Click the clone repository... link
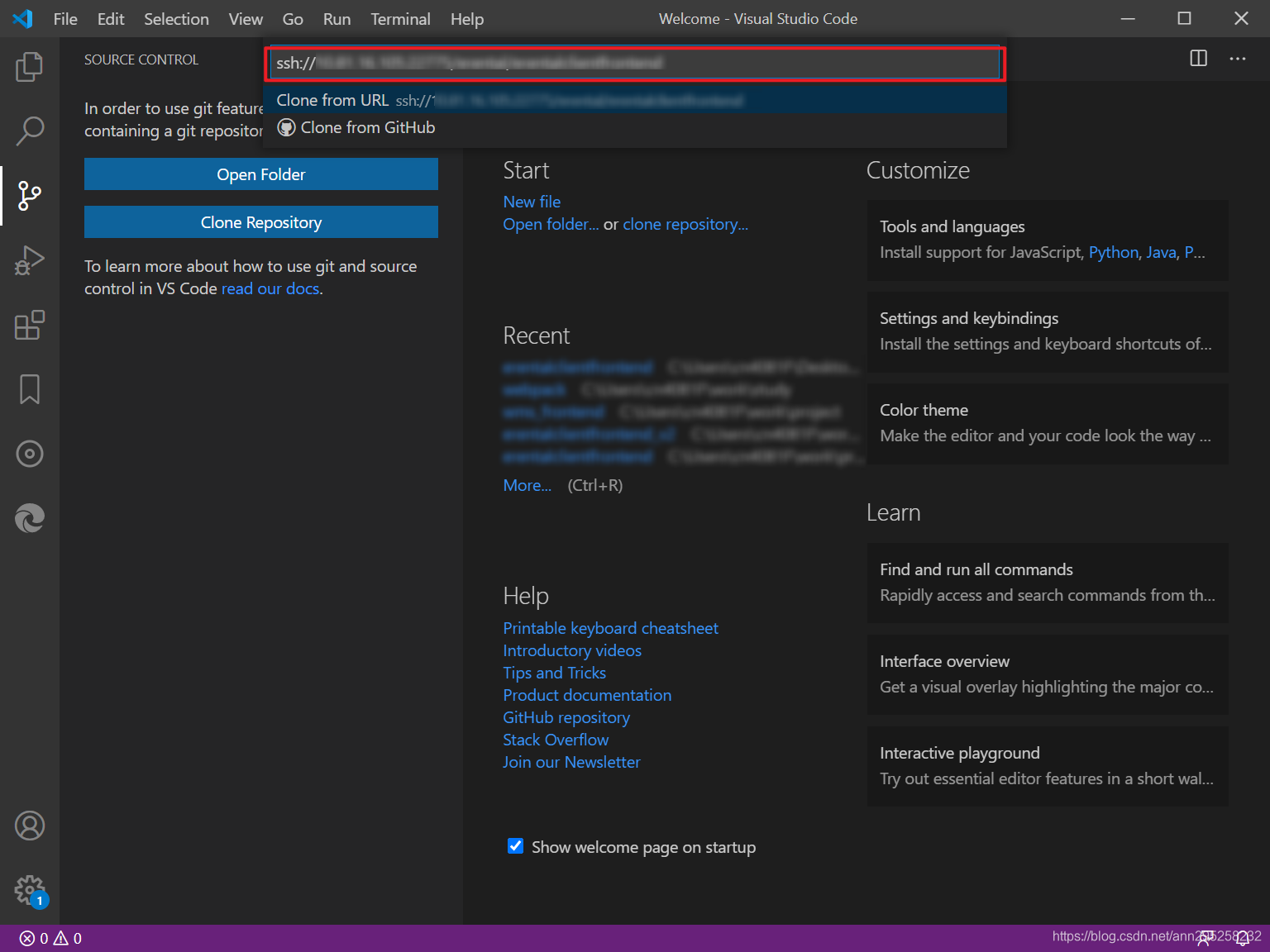This screenshot has height=952, width=1270. (685, 224)
